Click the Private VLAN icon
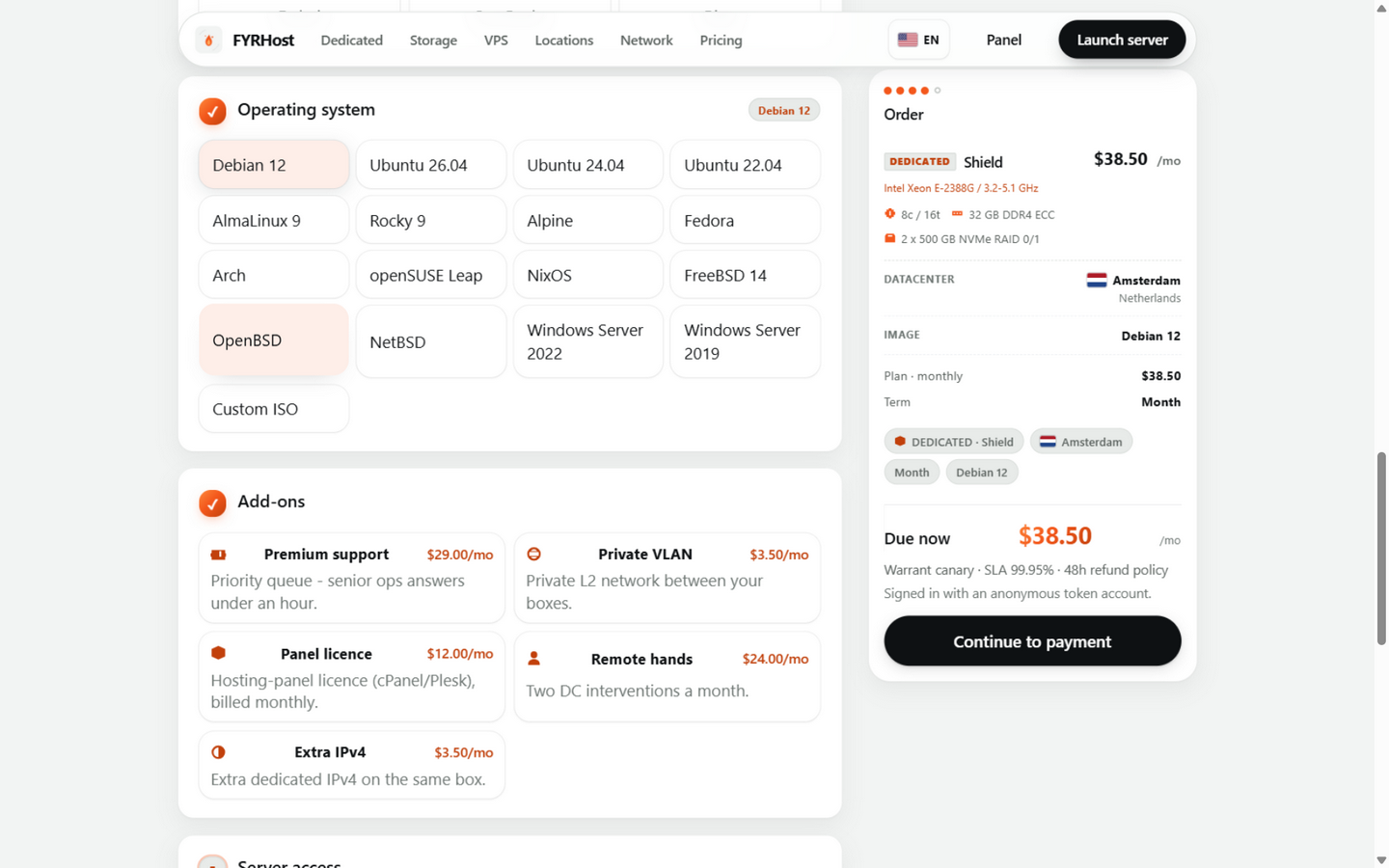Screen dimensions: 1389x868 [533, 555]
